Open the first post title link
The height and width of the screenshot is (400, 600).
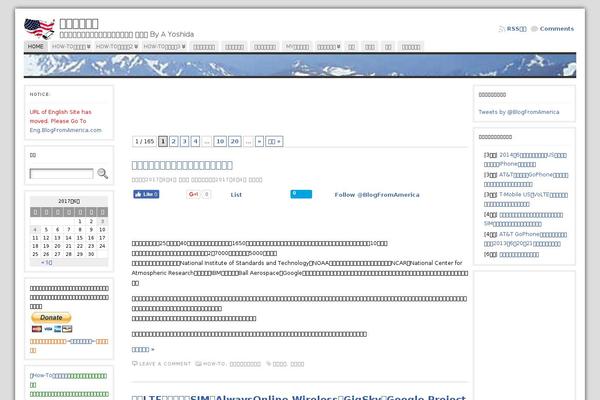pyautogui.click(x=182, y=165)
